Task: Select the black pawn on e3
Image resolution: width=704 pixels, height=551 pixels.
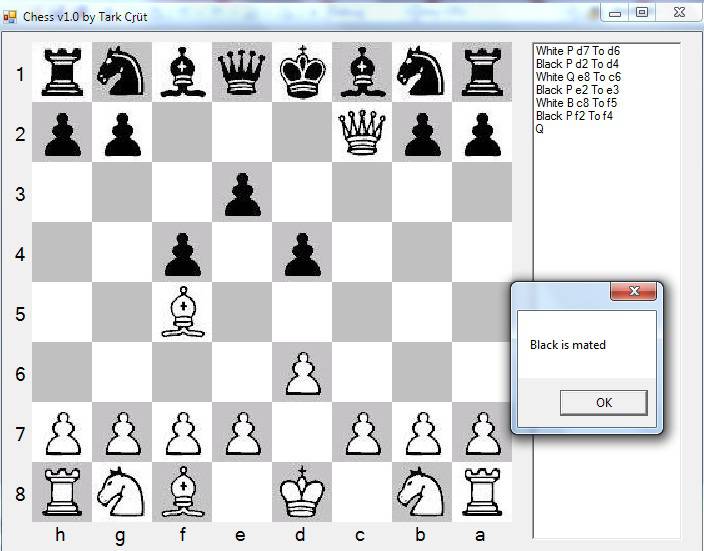Action: pyautogui.click(x=241, y=192)
